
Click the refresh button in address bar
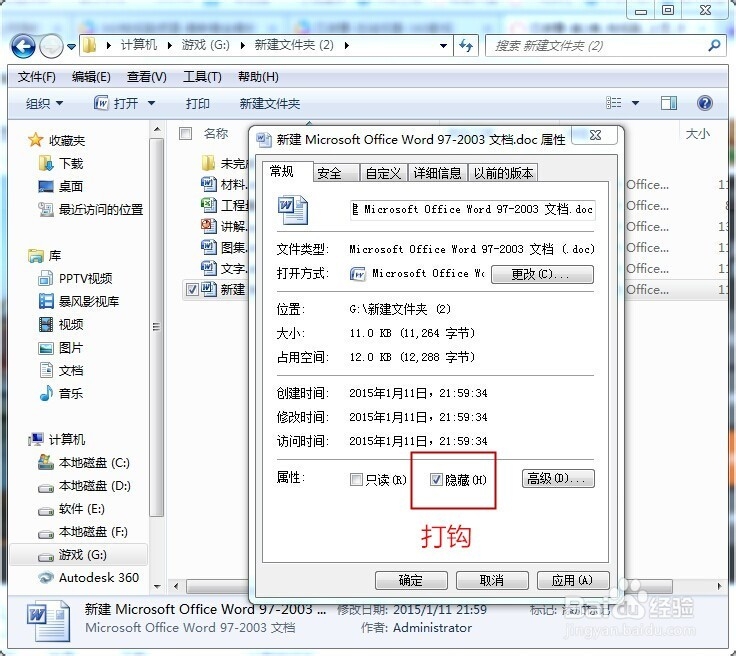466,46
